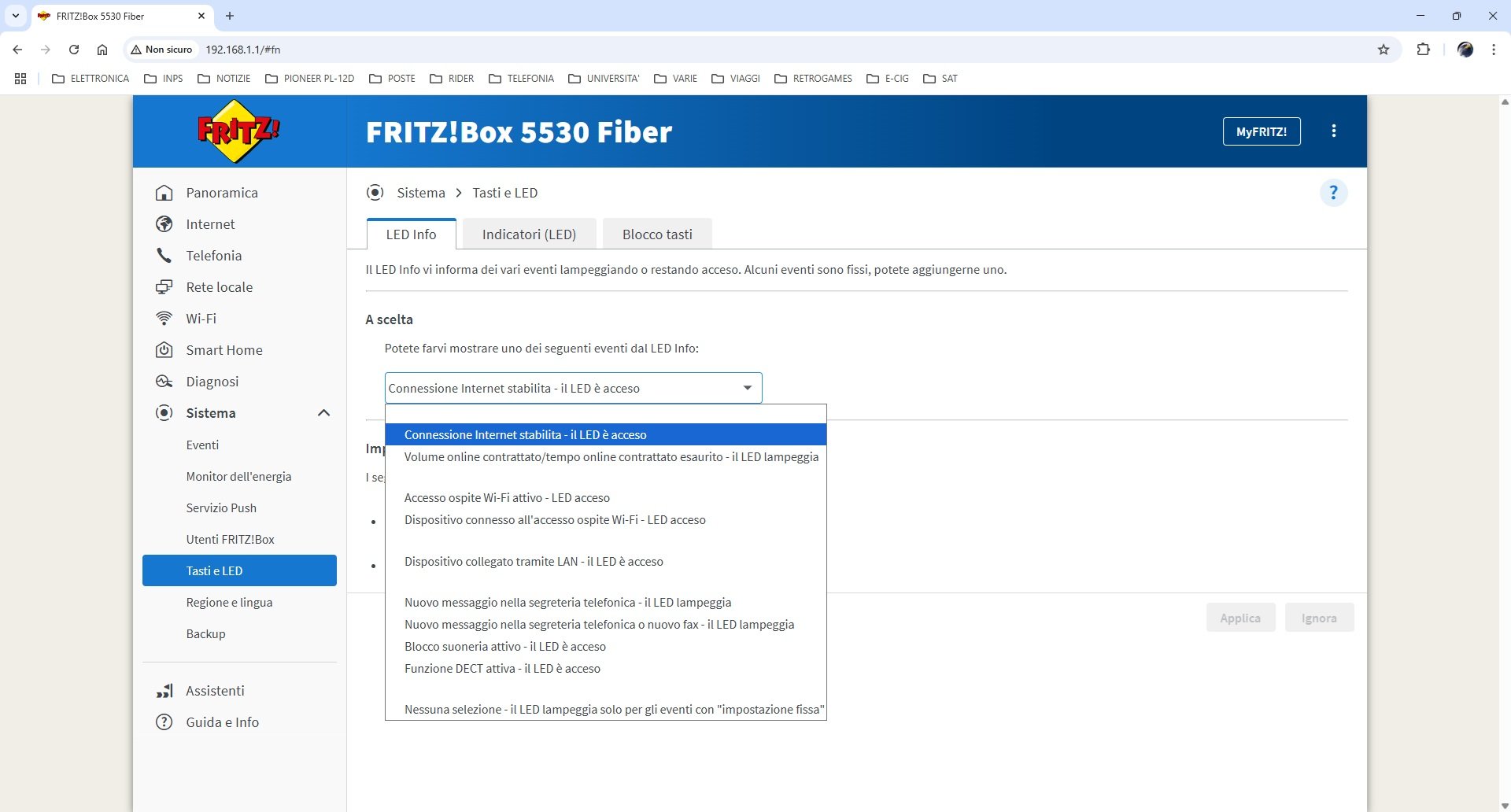
Task: Select 'Blocco suoneria attivo' option
Action: 606,647
